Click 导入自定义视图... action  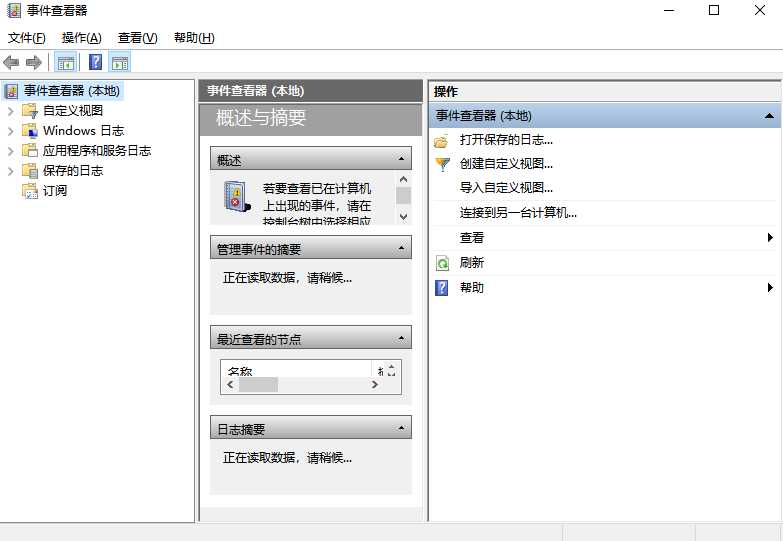[506, 188]
